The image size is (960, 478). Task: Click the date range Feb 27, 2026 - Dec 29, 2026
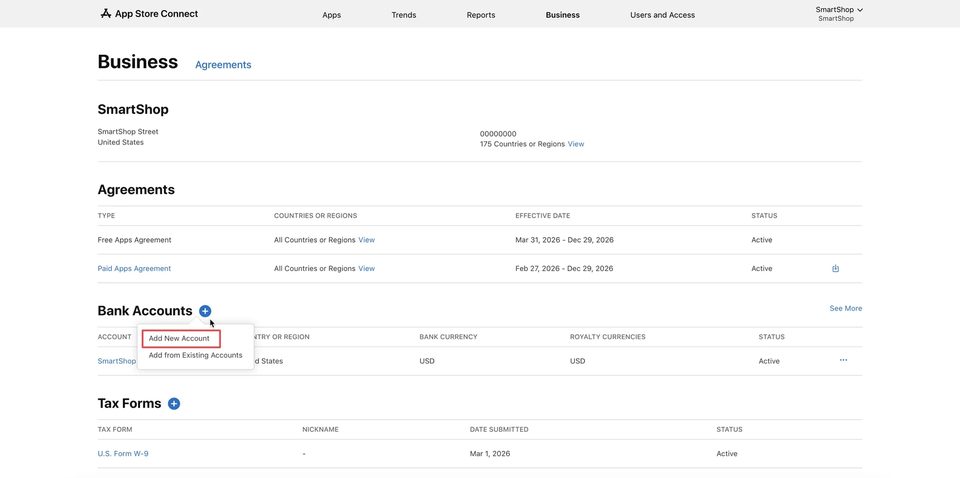pyautogui.click(x=564, y=269)
